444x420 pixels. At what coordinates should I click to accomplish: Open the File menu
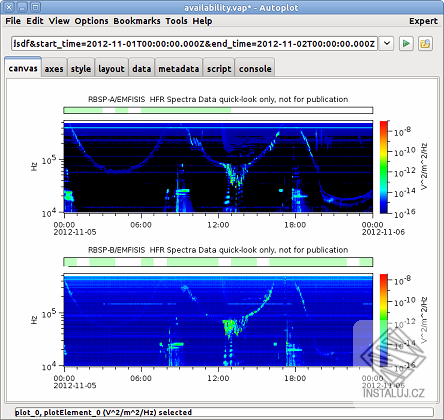point(13,21)
